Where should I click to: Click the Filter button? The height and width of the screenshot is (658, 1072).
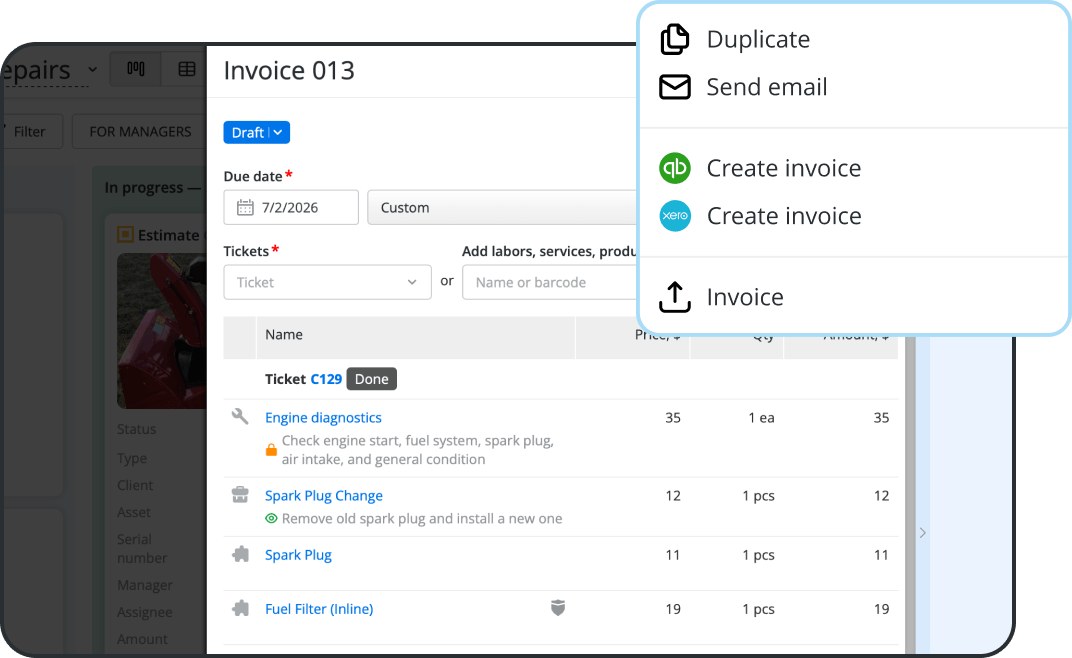pos(31,131)
